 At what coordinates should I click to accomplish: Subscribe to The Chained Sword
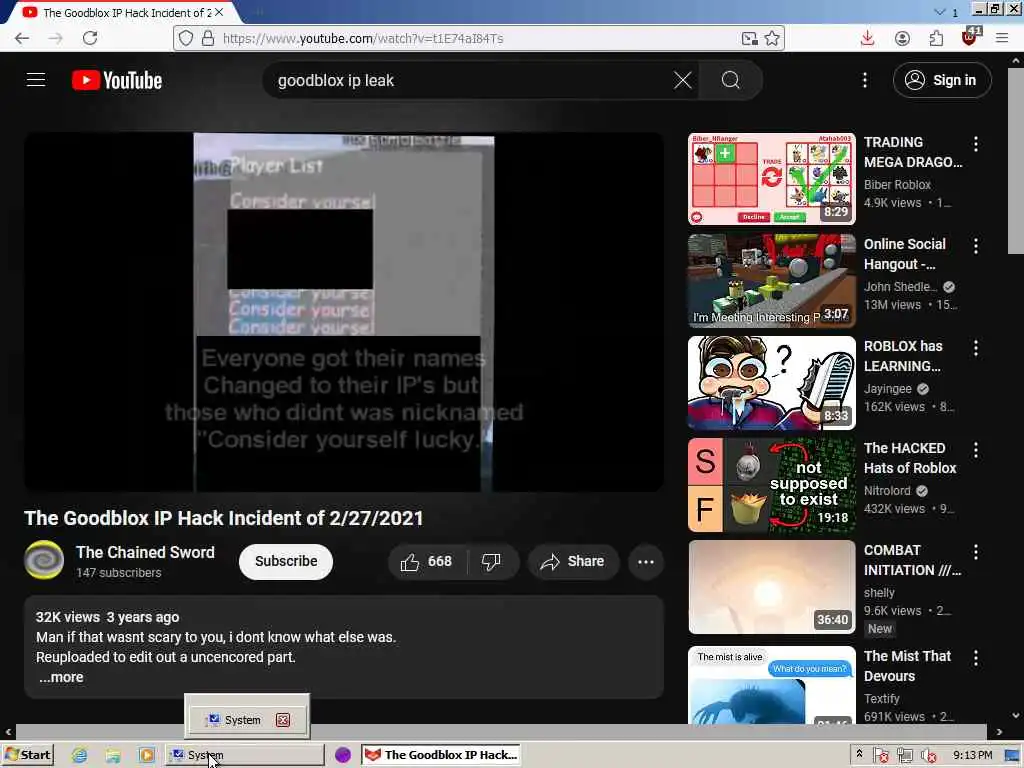click(x=286, y=562)
